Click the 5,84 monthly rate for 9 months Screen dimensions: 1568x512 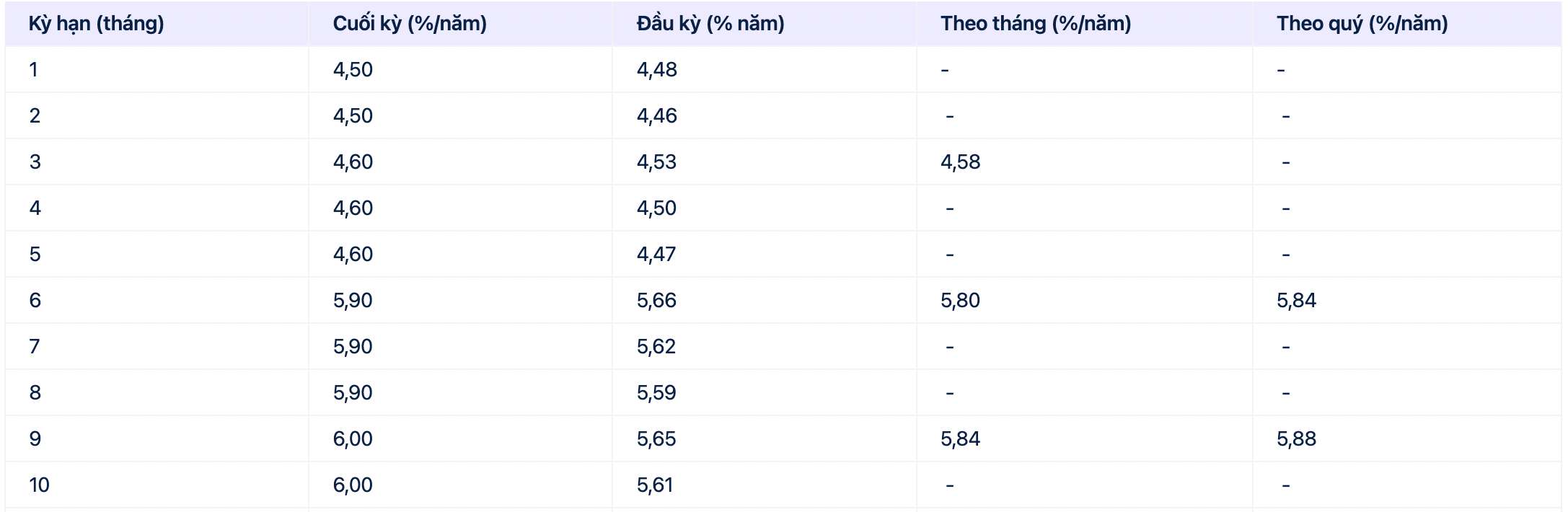coord(960,439)
